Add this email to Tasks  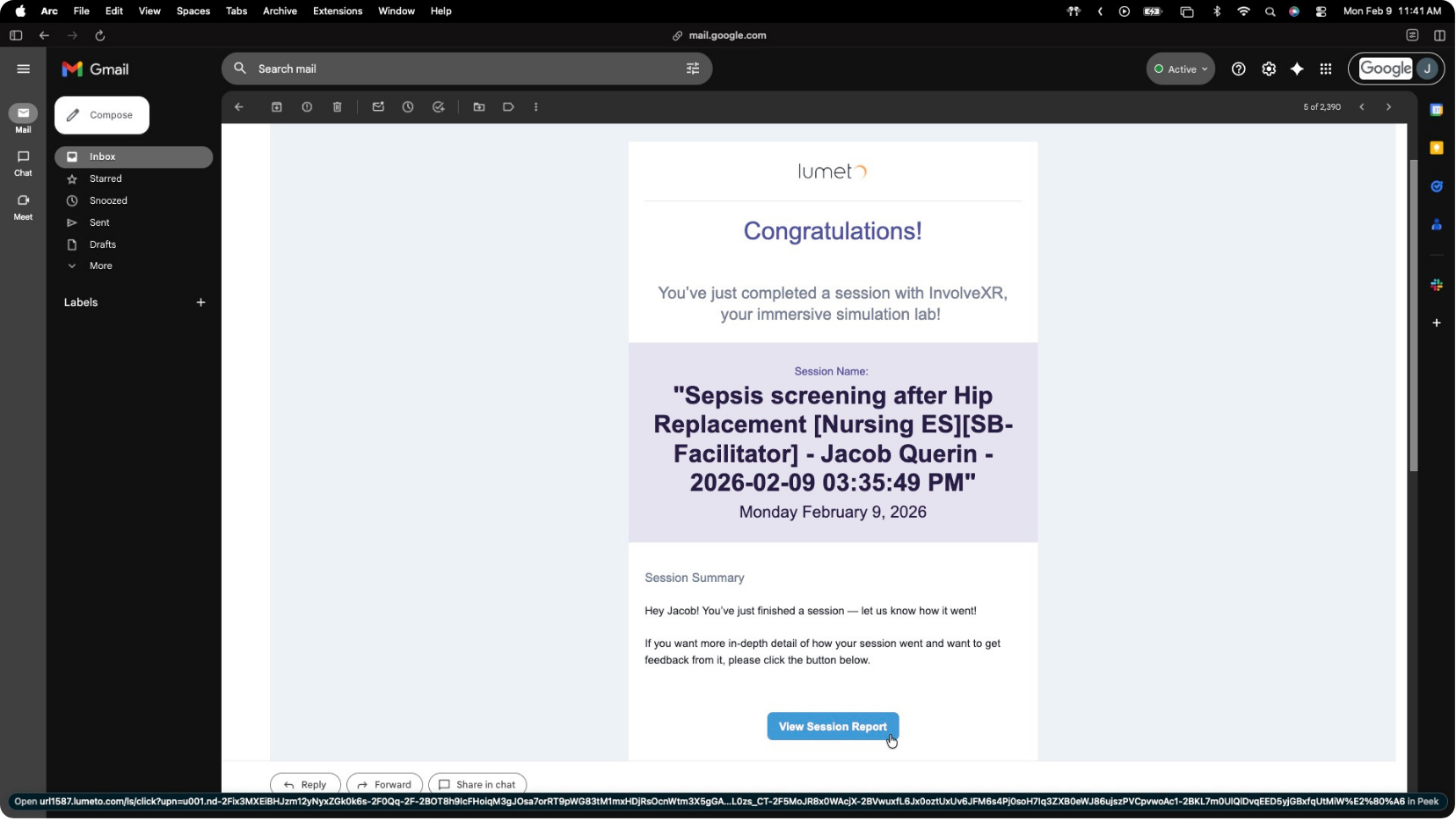(x=439, y=107)
